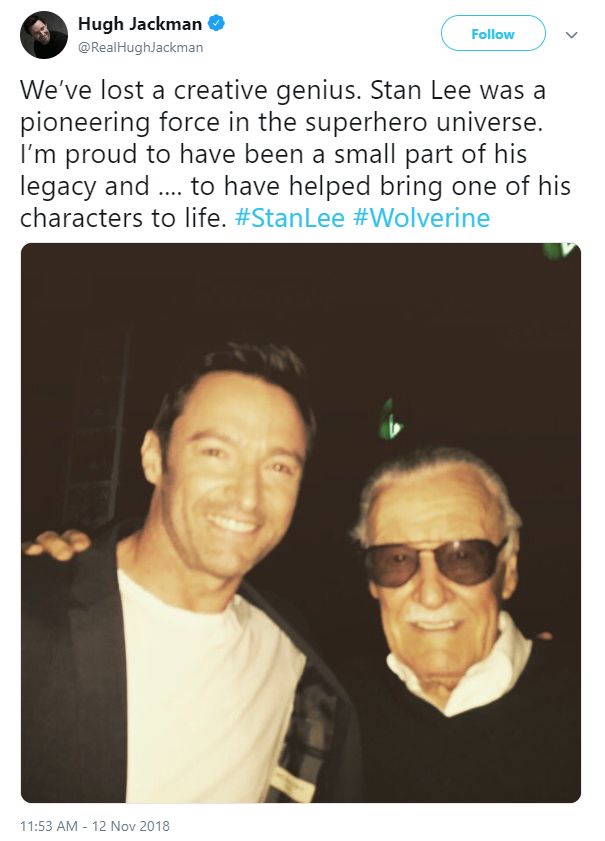Open the profile avatar next to Hugh Jackman
Image resolution: width=605 pixels, height=841 pixels.
click(44, 35)
